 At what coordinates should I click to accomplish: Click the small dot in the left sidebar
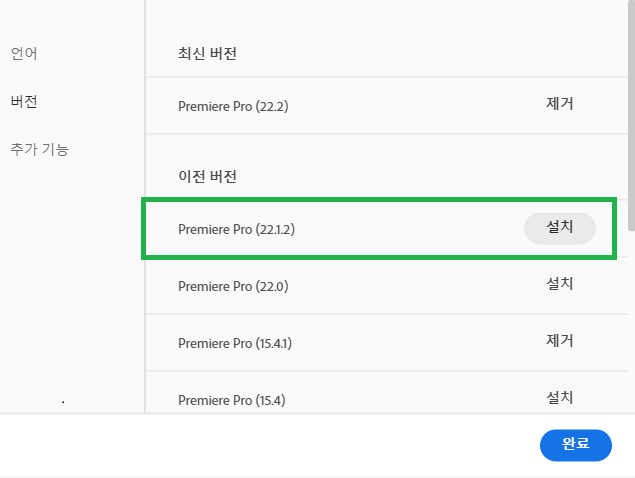tap(63, 403)
